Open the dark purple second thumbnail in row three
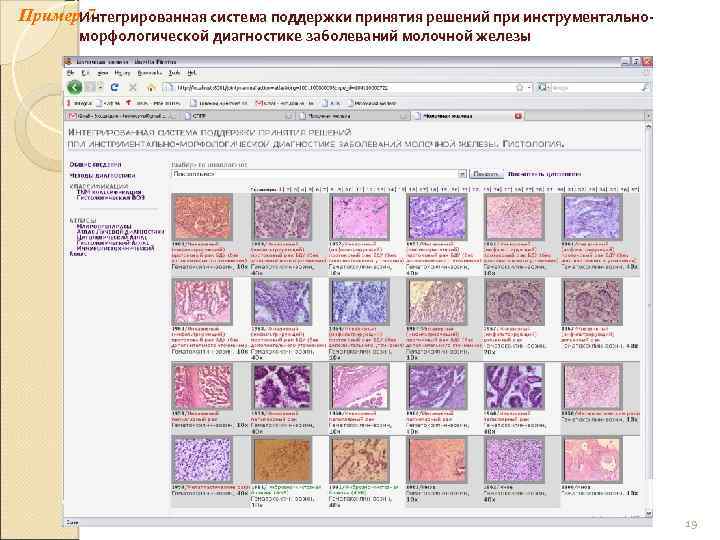 [282, 387]
